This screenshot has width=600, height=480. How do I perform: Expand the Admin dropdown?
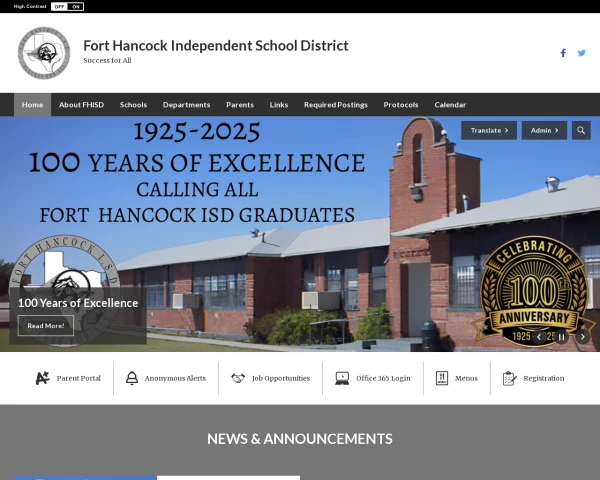tap(544, 131)
